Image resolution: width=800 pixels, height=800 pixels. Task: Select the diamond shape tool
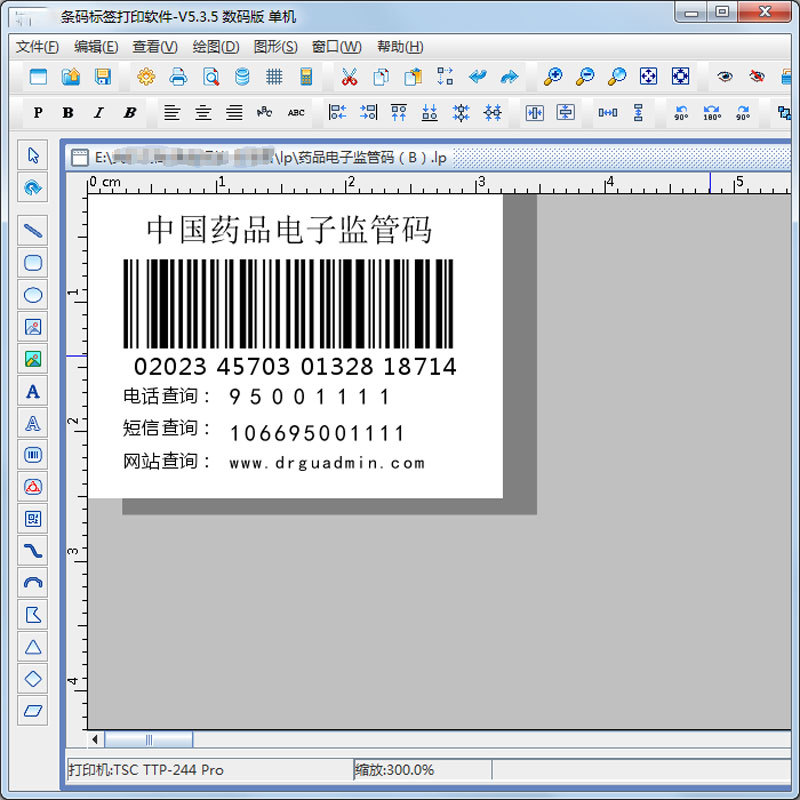pos(33,679)
